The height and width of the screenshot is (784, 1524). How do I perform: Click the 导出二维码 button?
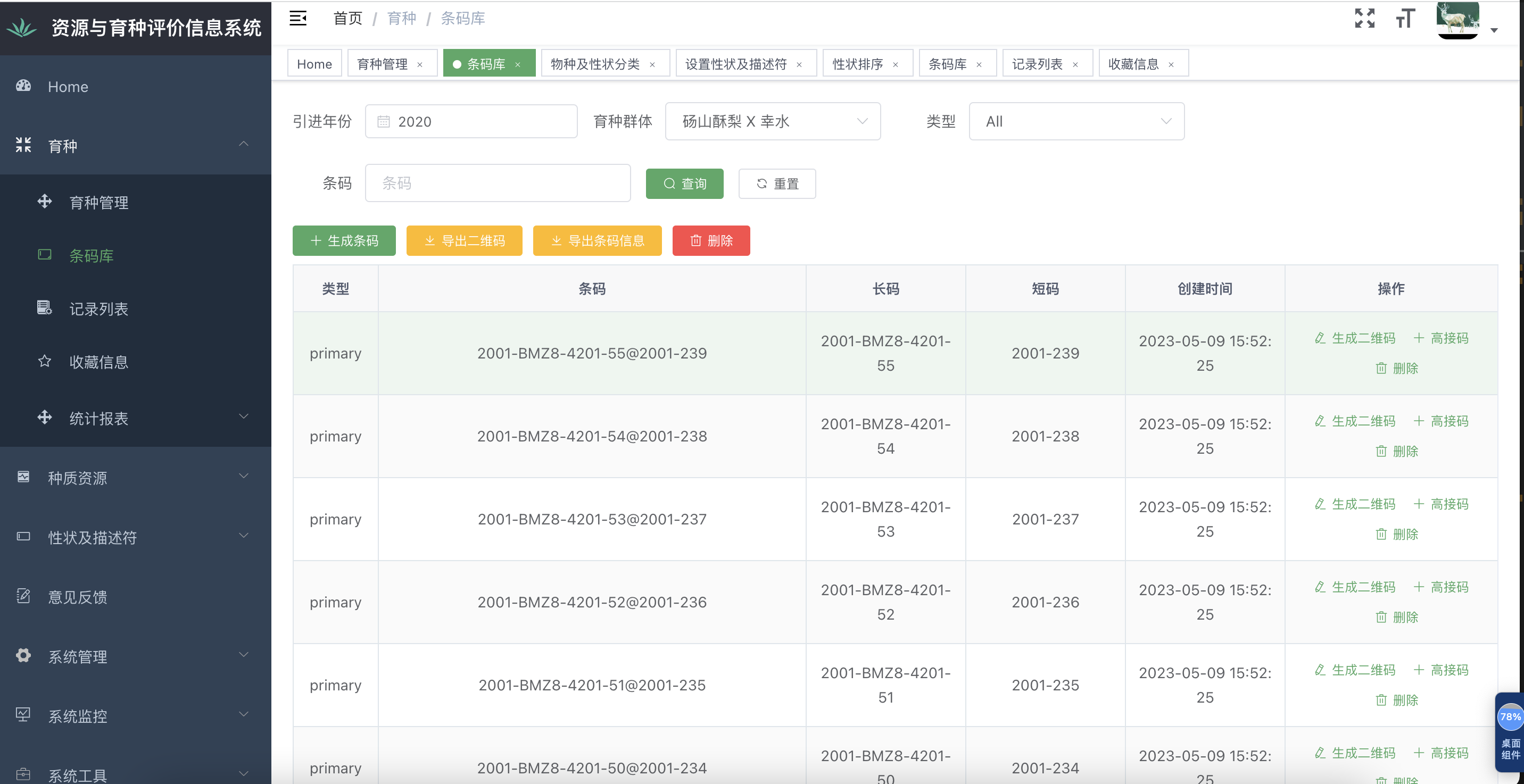[464, 240]
